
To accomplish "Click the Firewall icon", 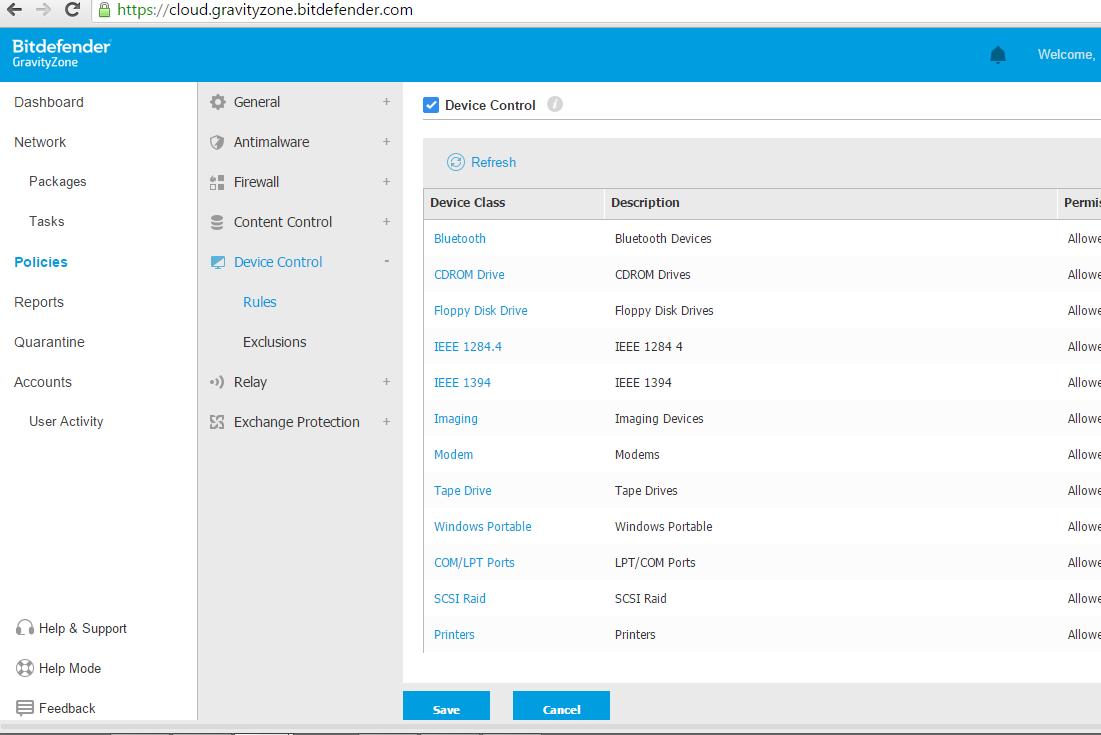I will 217,183.
